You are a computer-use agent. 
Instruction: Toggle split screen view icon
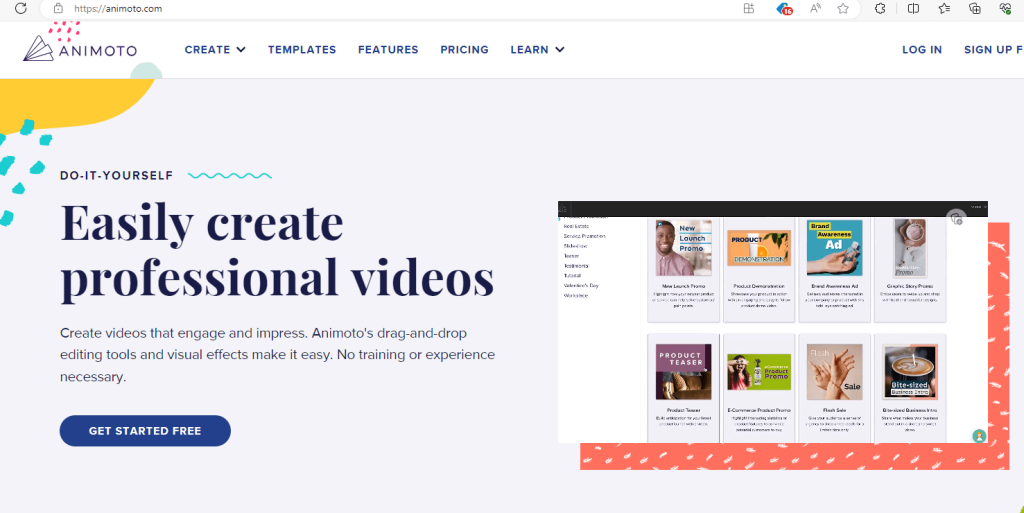click(x=914, y=8)
